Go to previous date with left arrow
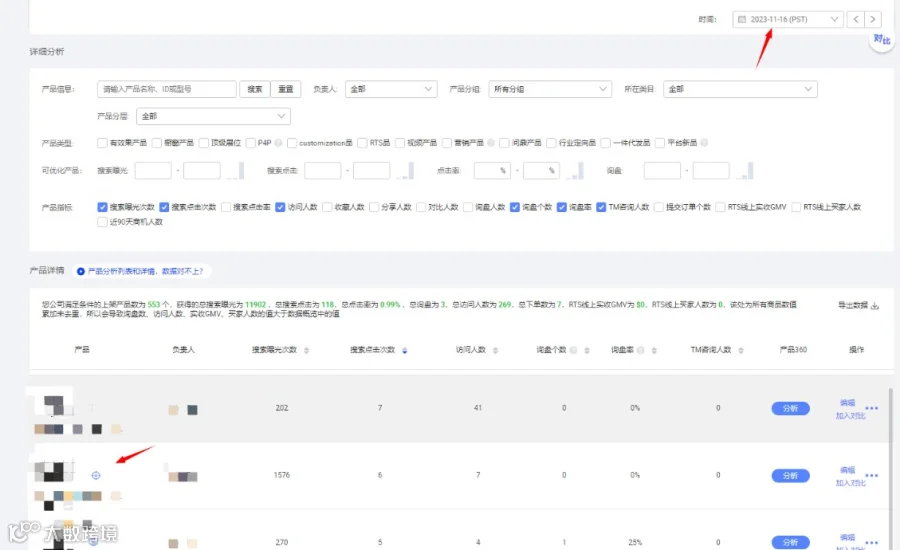This screenshot has height=550, width=900. click(x=855, y=19)
